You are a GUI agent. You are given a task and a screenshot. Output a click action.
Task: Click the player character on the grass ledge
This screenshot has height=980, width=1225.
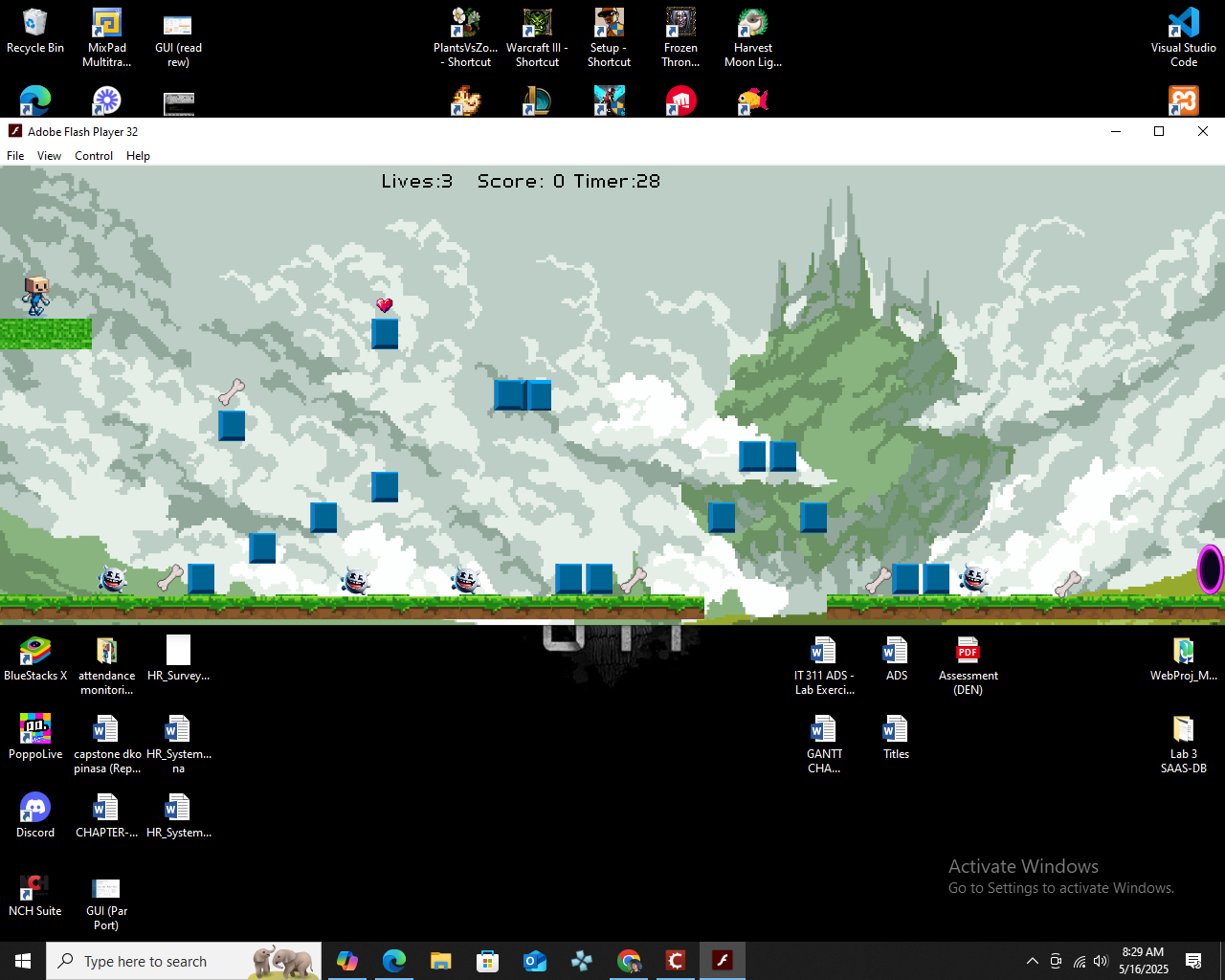36,297
